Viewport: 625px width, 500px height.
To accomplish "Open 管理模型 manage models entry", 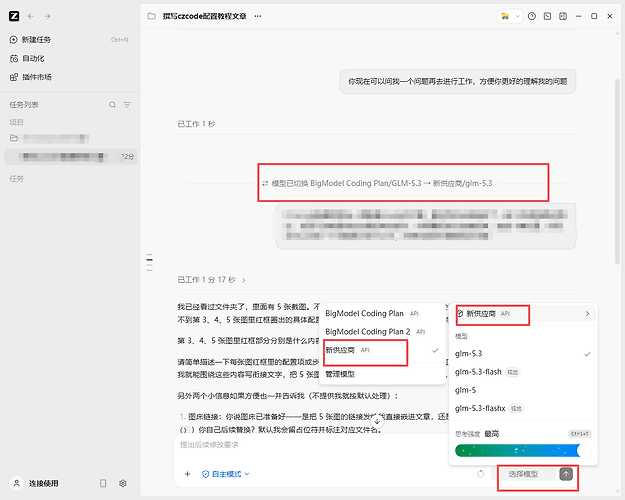I will coord(382,374).
